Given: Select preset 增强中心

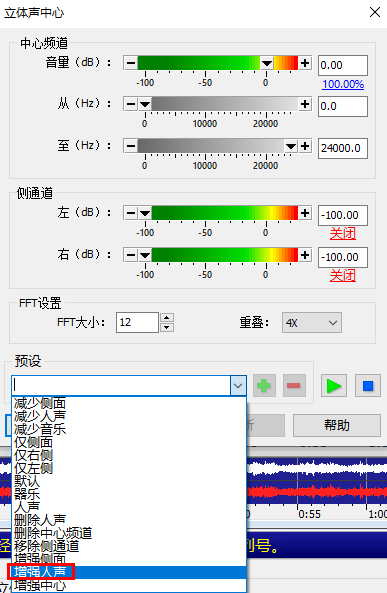Looking at the screenshot, I should pyautogui.click(x=129, y=585).
